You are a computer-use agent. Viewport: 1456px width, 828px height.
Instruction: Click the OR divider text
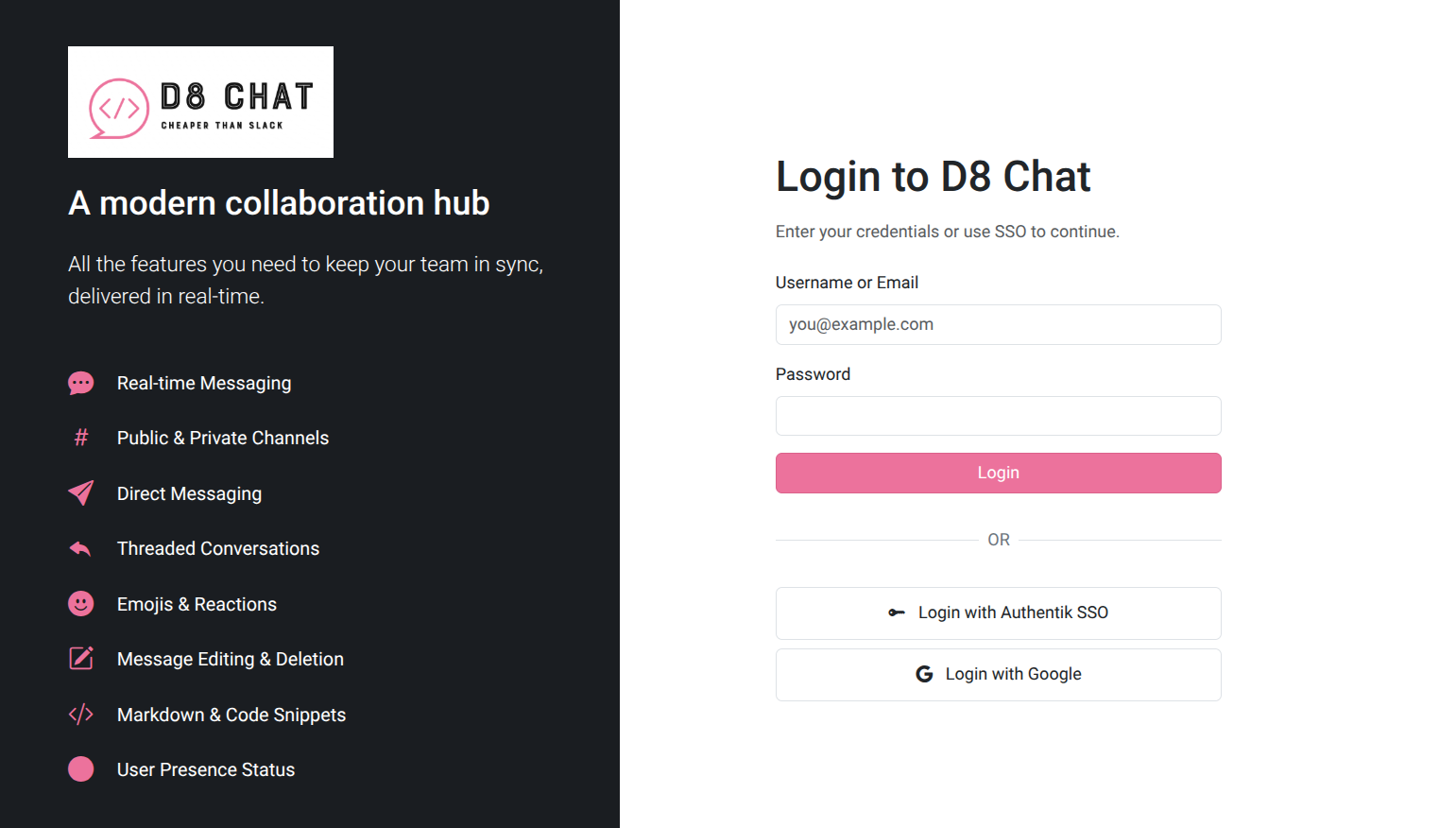pos(998,539)
